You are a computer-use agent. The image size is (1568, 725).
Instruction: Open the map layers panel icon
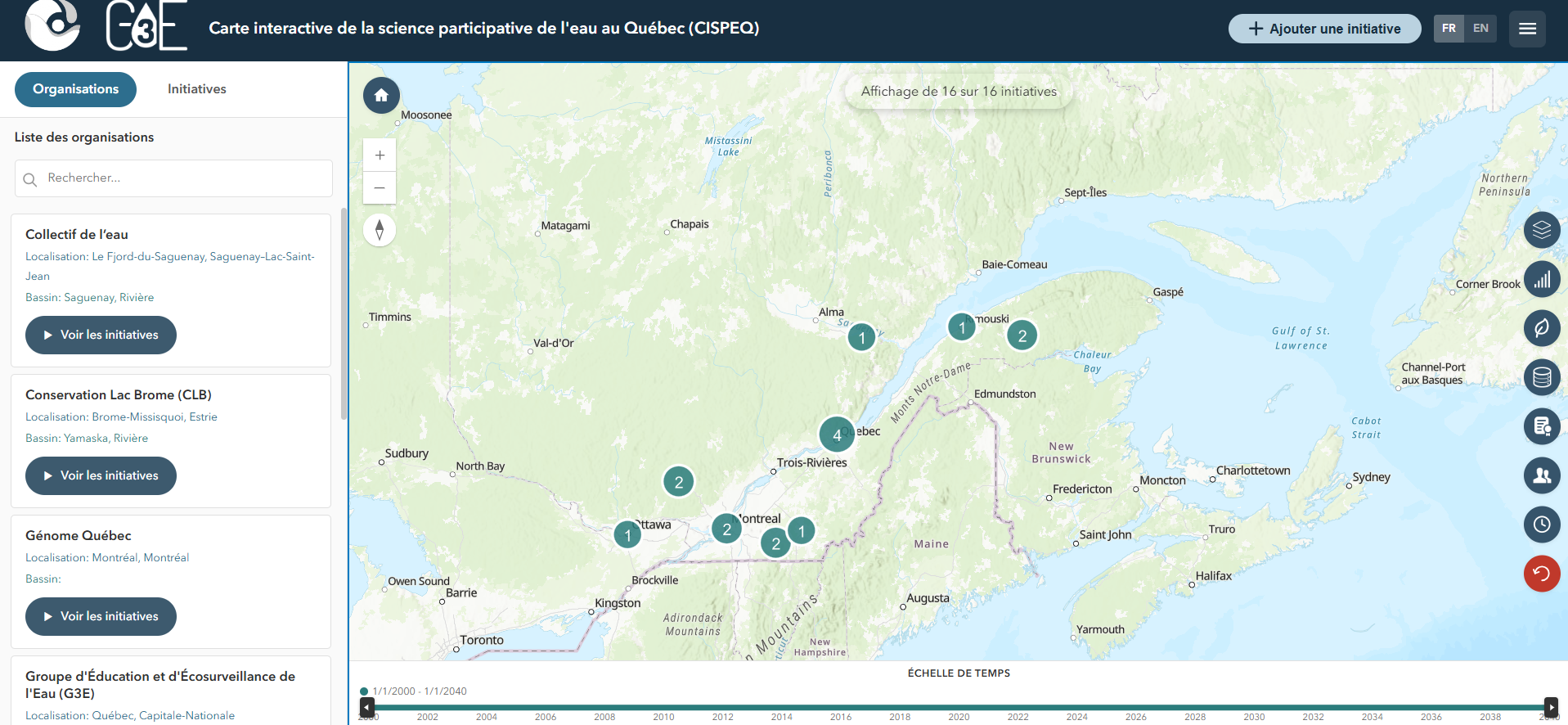[1542, 230]
